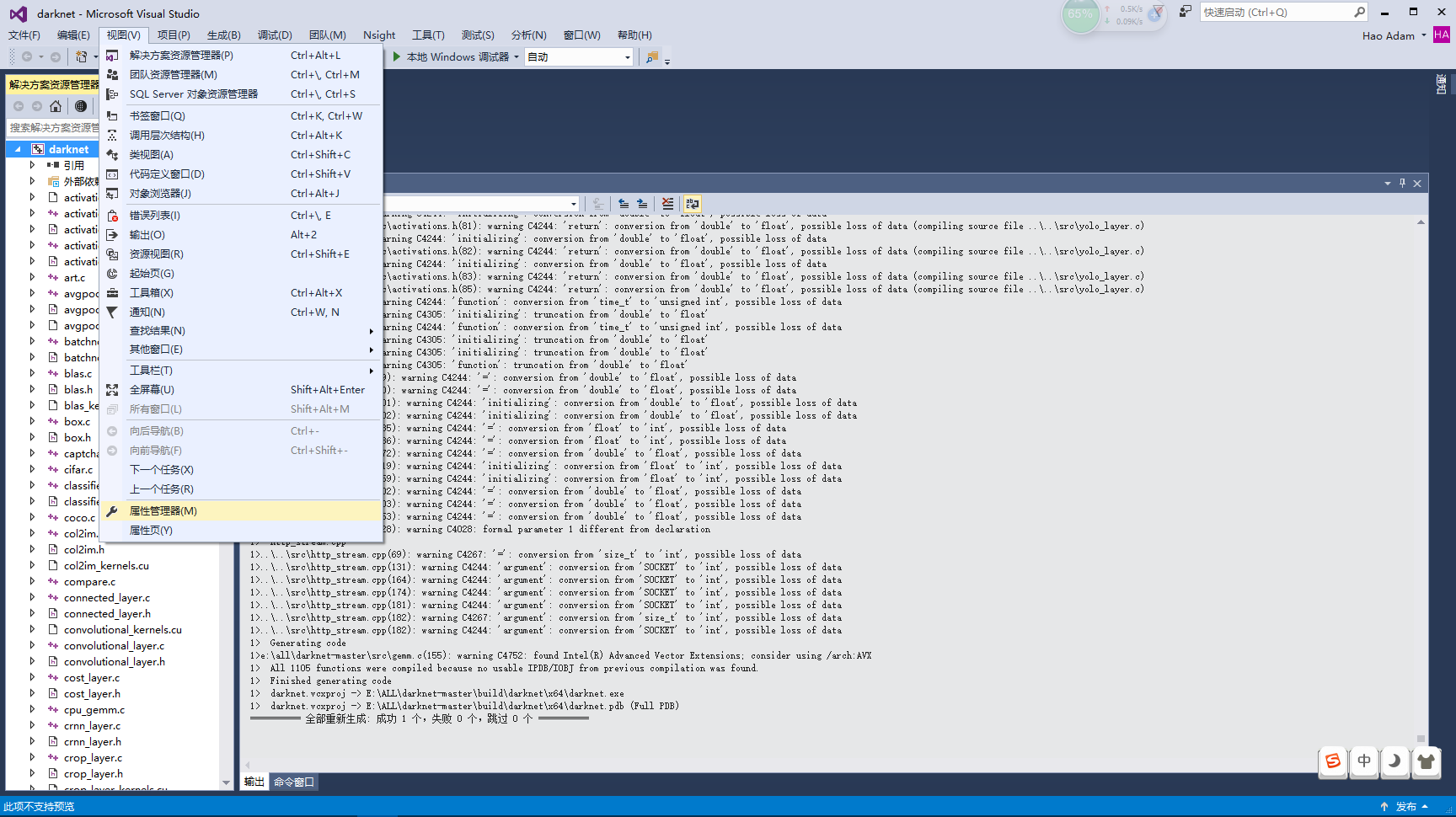Toggle word wrap in the output window
This screenshot has width=1456, height=817.
coord(693,204)
